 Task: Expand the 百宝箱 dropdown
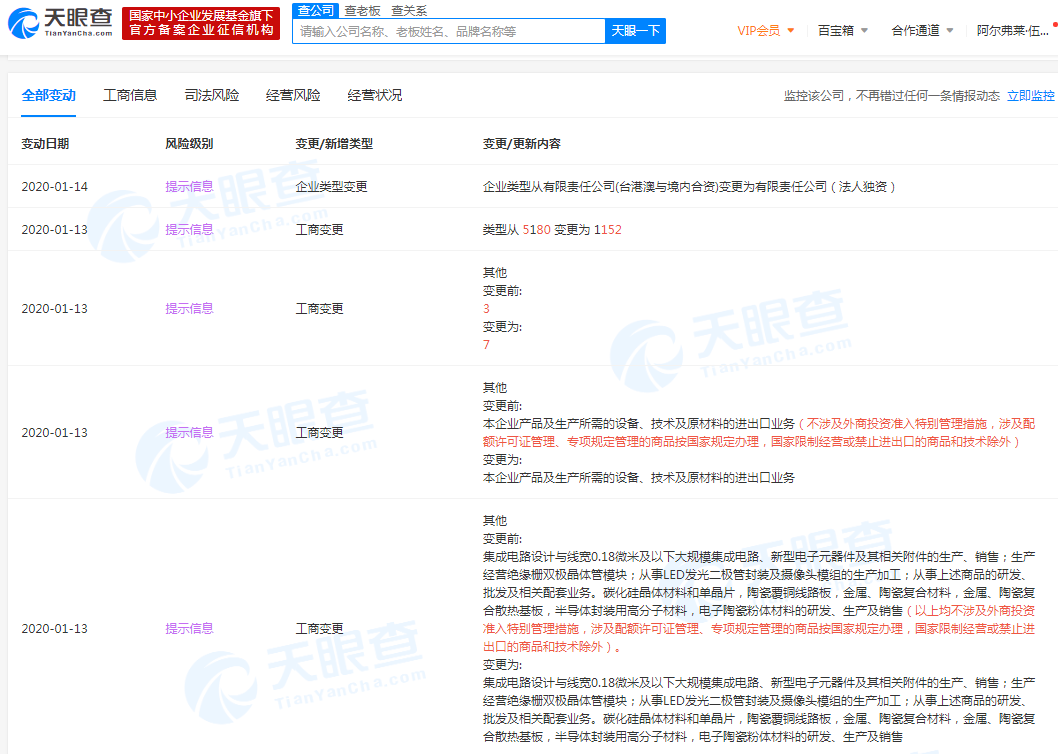pos(841,30)
